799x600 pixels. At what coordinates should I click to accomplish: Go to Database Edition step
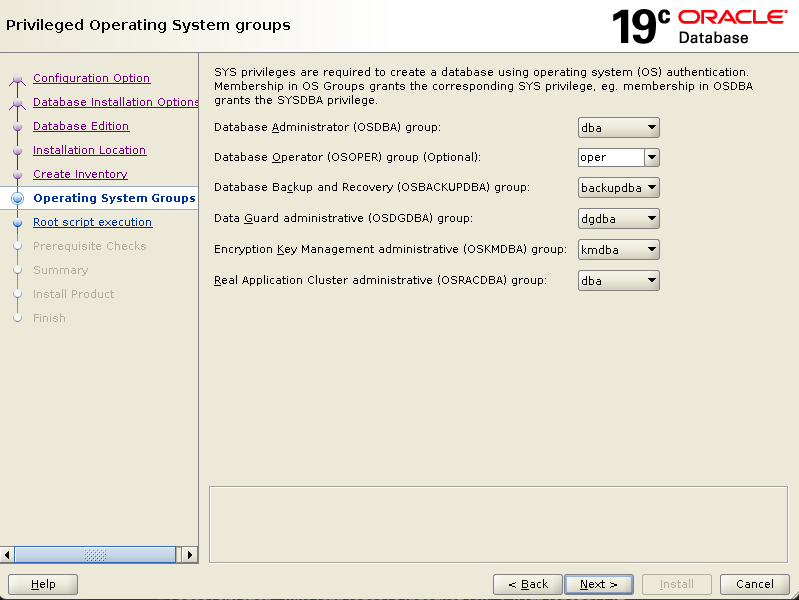tap(81, 126)
